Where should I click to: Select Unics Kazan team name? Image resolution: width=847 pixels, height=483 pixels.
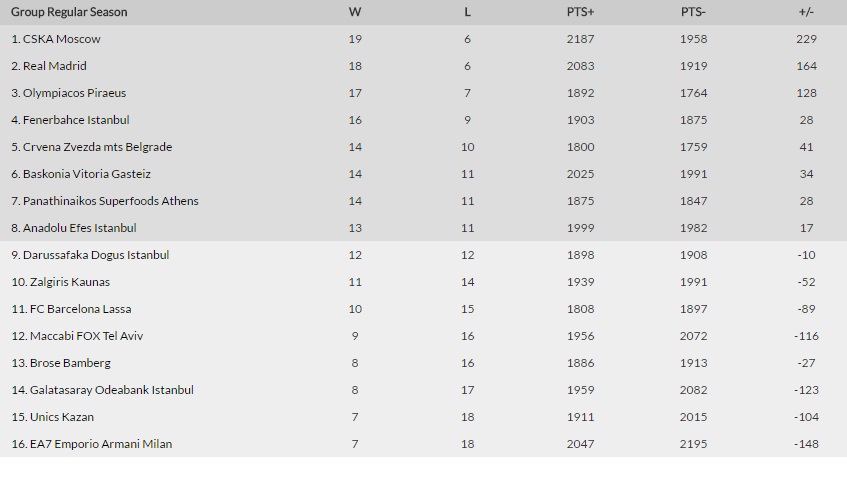62,417
